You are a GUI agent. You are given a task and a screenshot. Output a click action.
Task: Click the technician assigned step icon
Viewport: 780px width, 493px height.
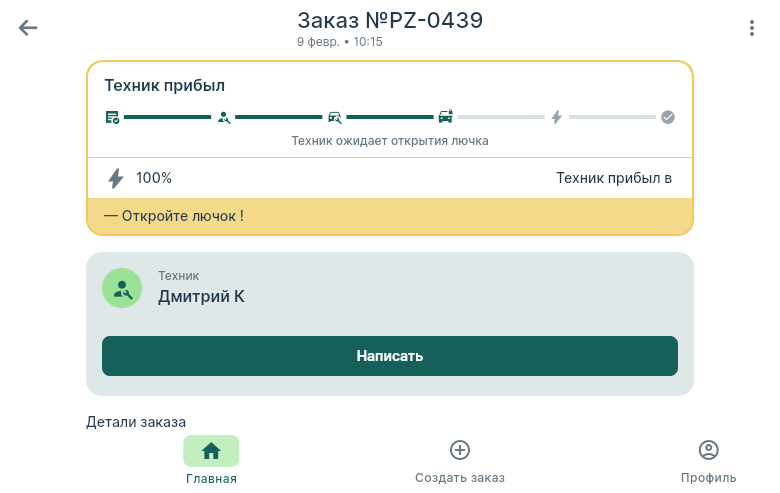tap(224, 117)
